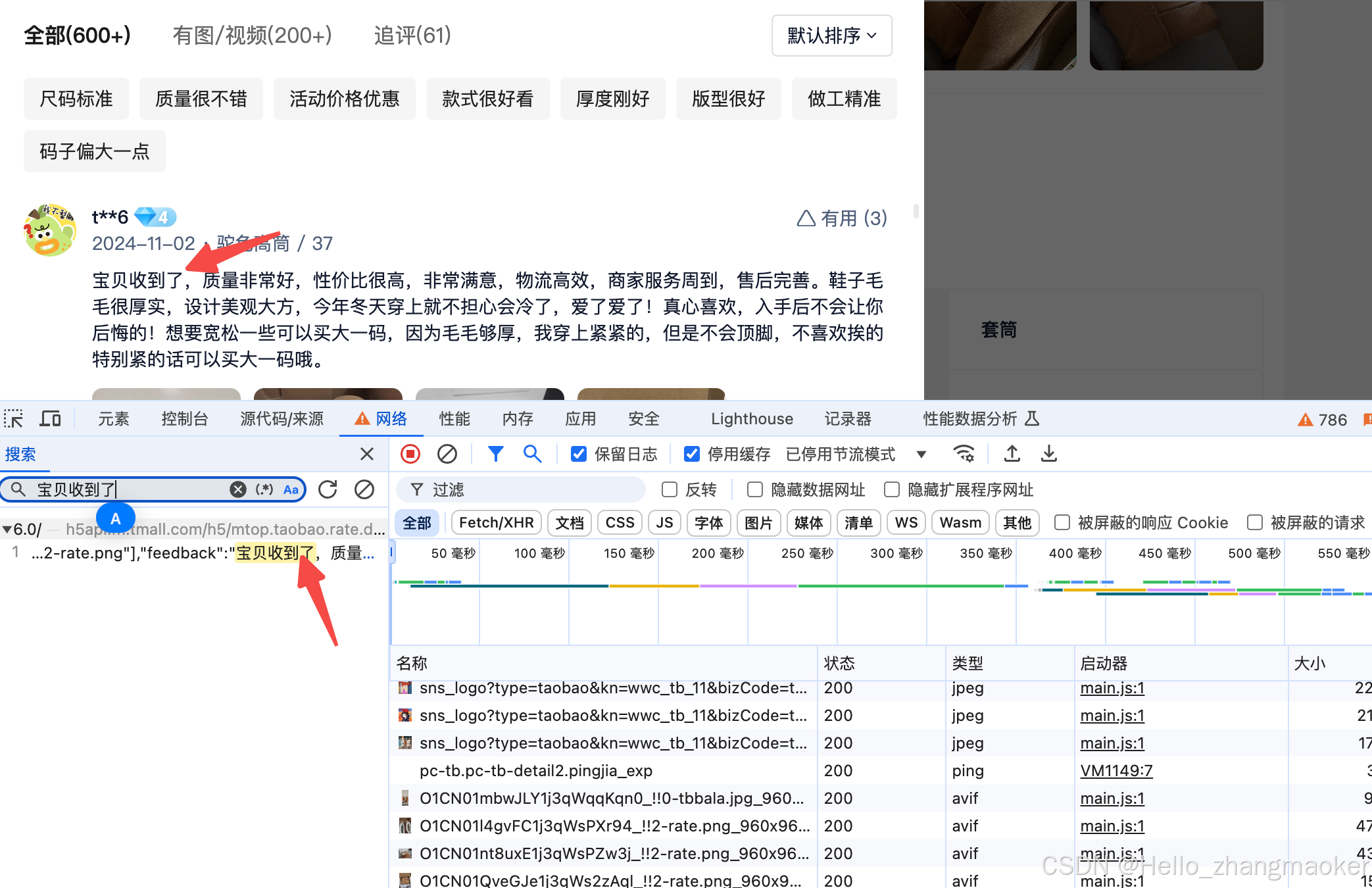
Task: Open the 已停用节流模式 throttling dropdown
Action: (855, 454)
